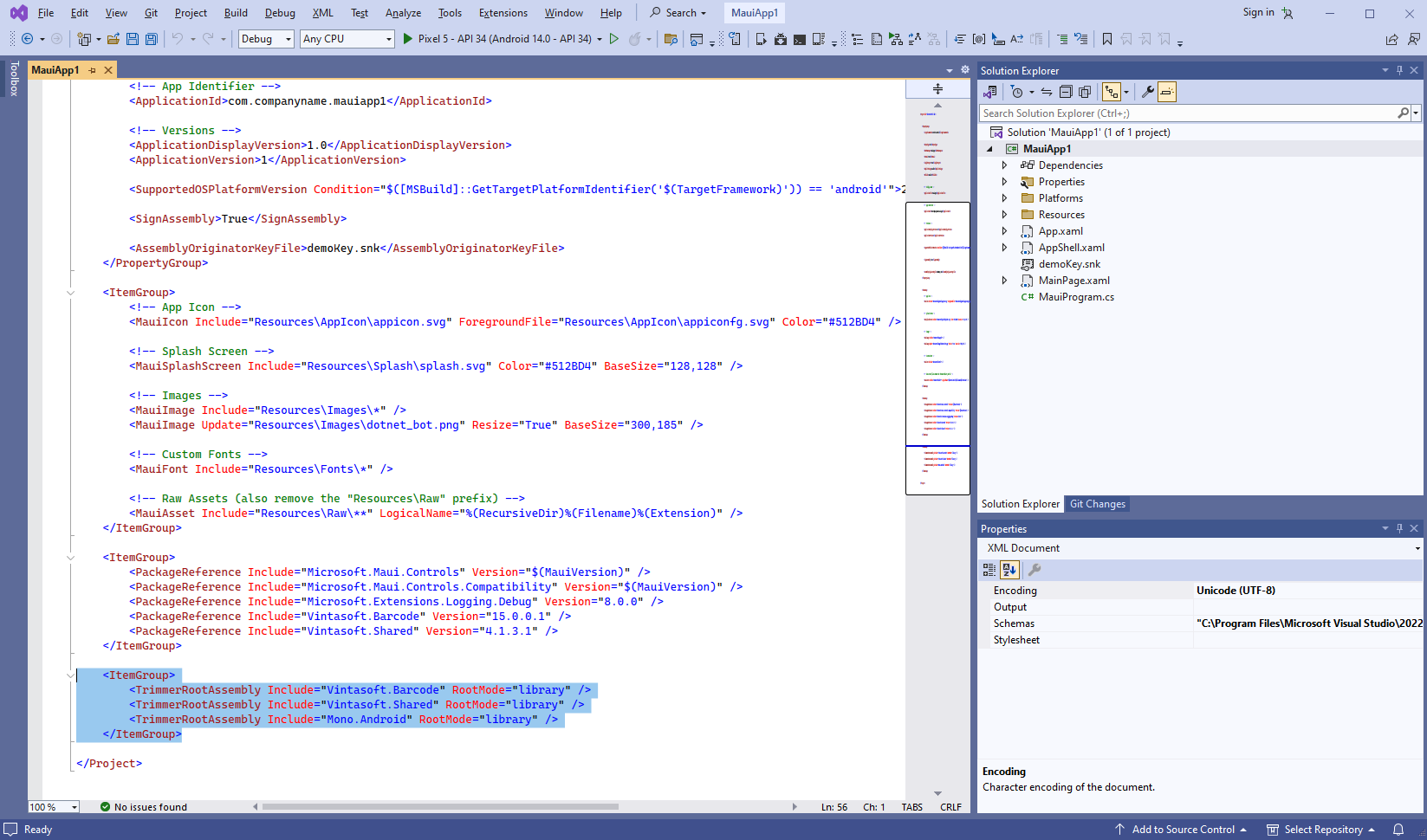Click Add to Source Control in status bar
The image size is (1427, 840).
tap(1183, 830)
